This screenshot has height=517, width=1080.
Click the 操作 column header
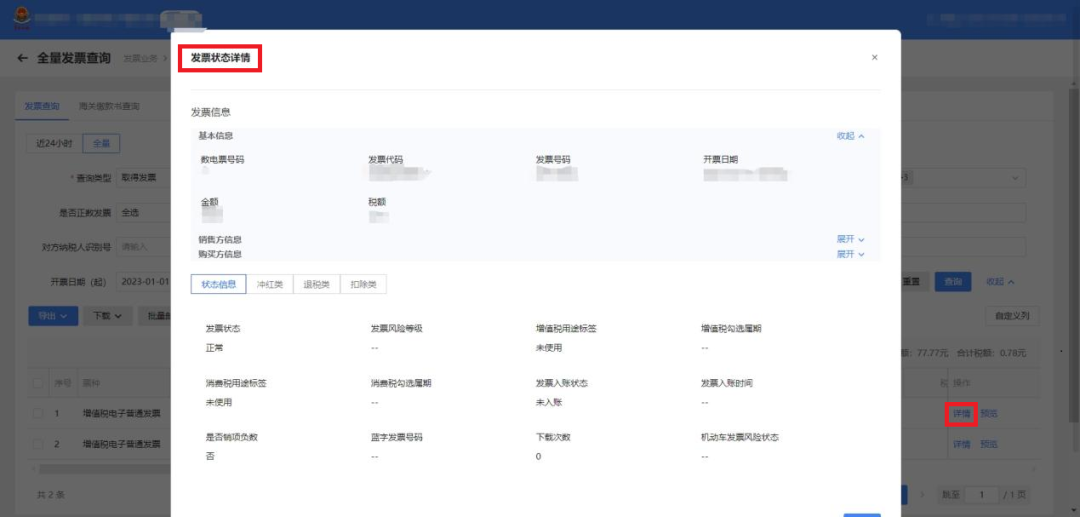(x=962, y=382)
